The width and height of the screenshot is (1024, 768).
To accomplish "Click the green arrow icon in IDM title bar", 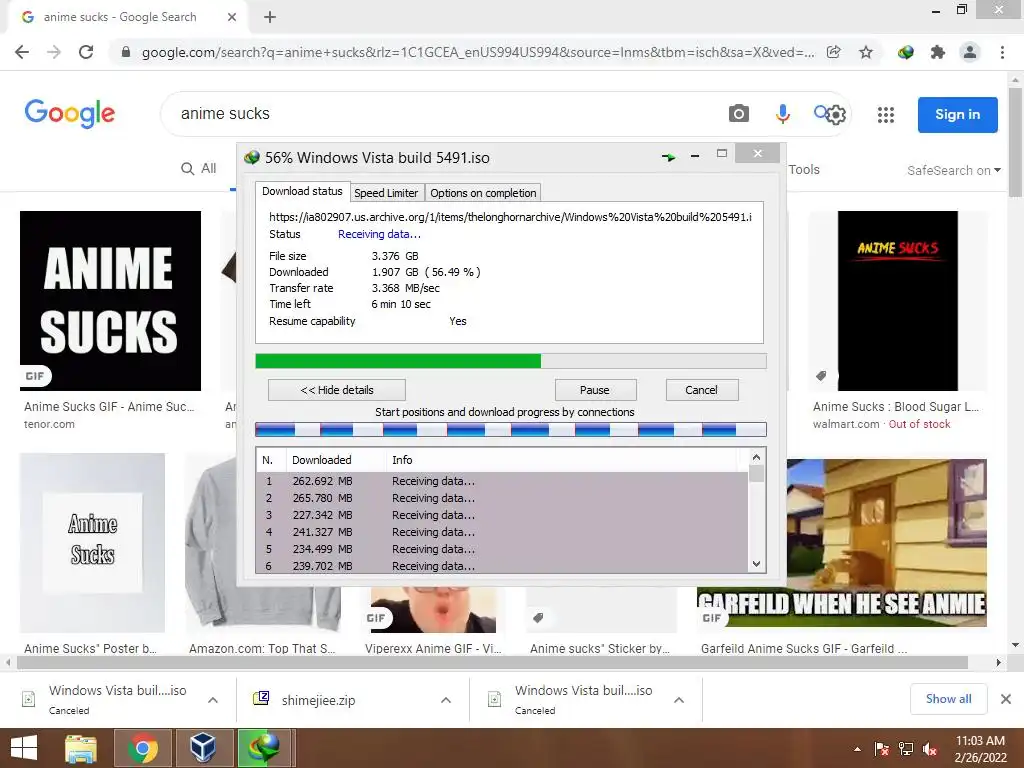I will pos(668,157).
